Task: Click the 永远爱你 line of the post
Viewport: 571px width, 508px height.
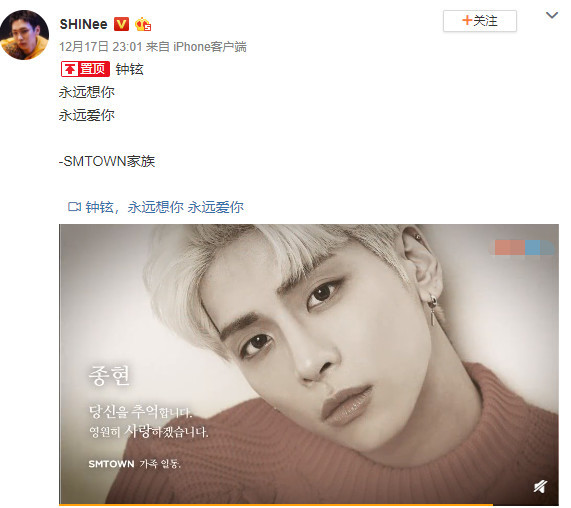Action: [87, 115]
